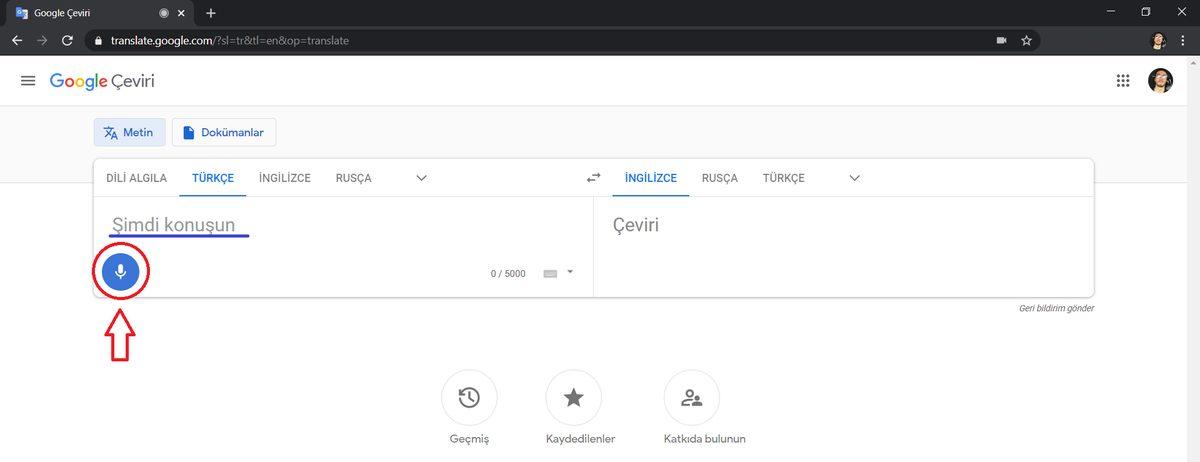Open the Google apps grid

coord(1122,81)
